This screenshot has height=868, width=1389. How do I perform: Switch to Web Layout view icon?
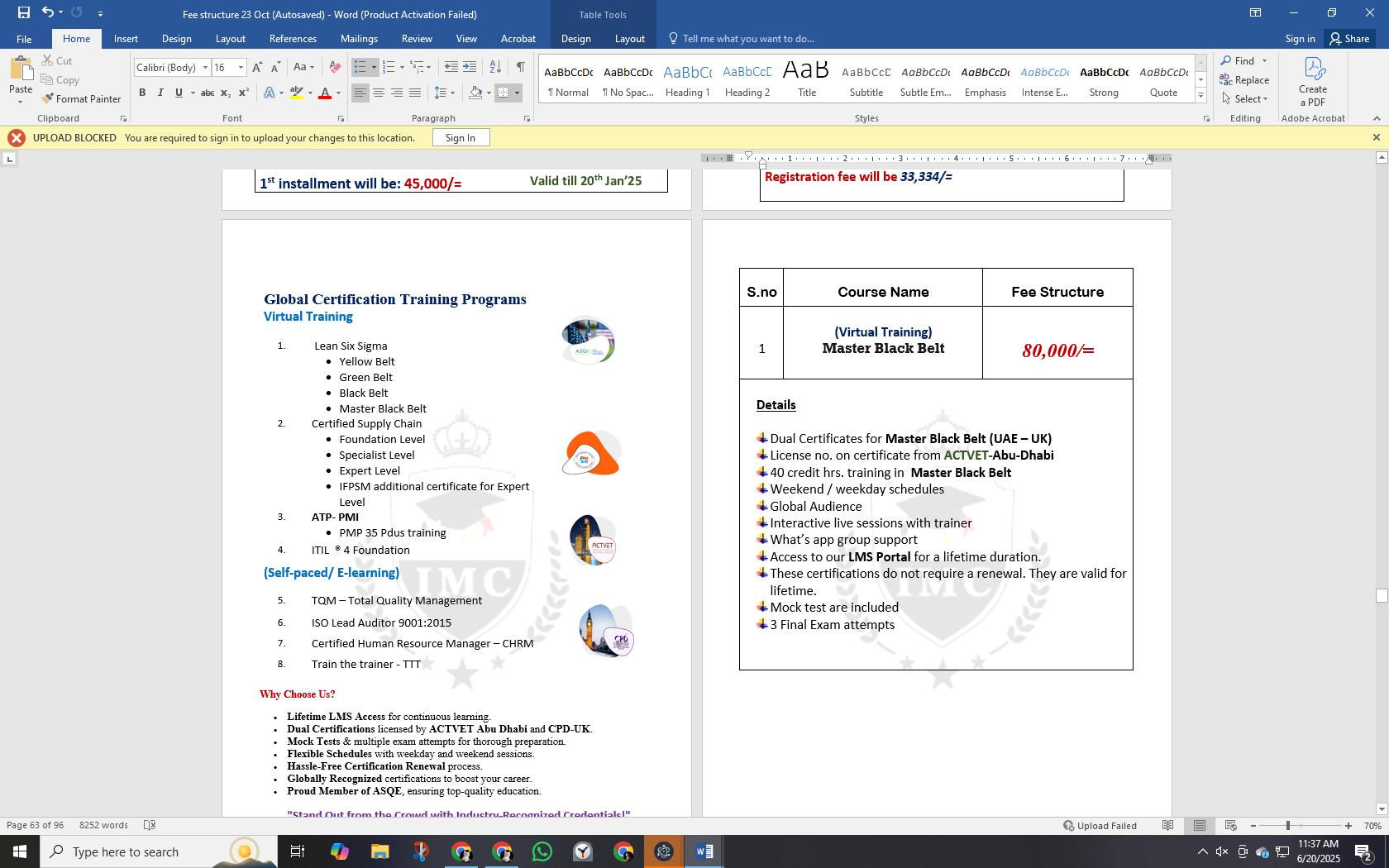[x=1230, y=825]
